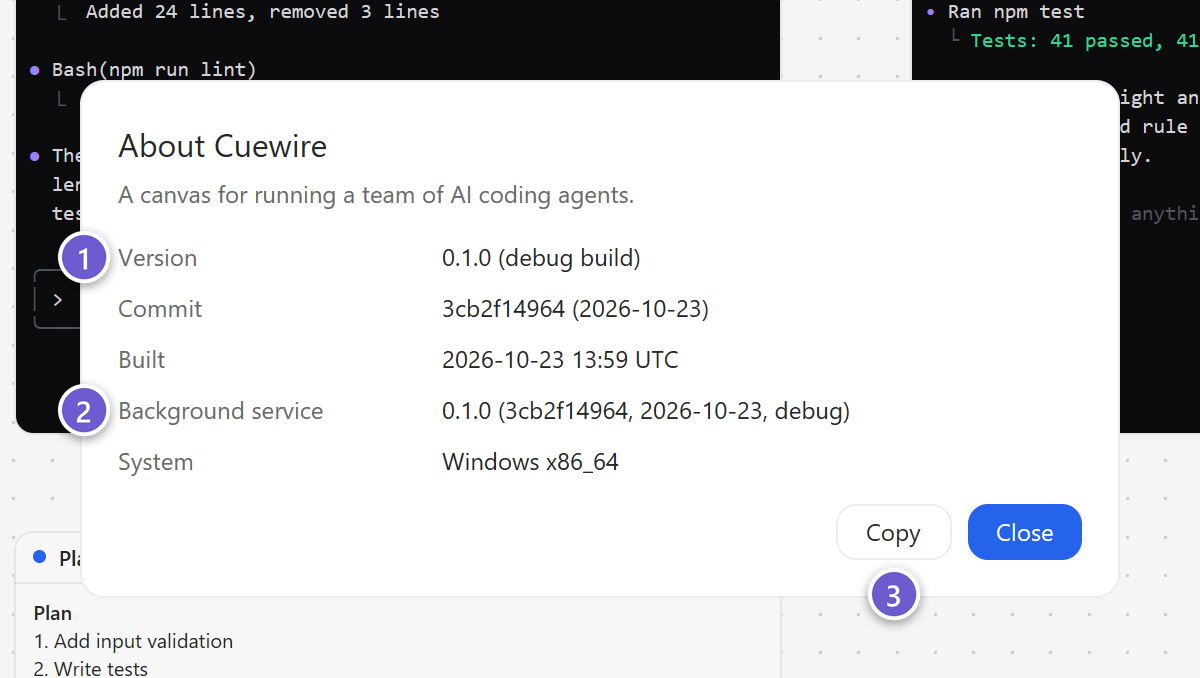
Task: Select the built time '2026-10-23 13:59 UTC'
Action: (560, 360)
